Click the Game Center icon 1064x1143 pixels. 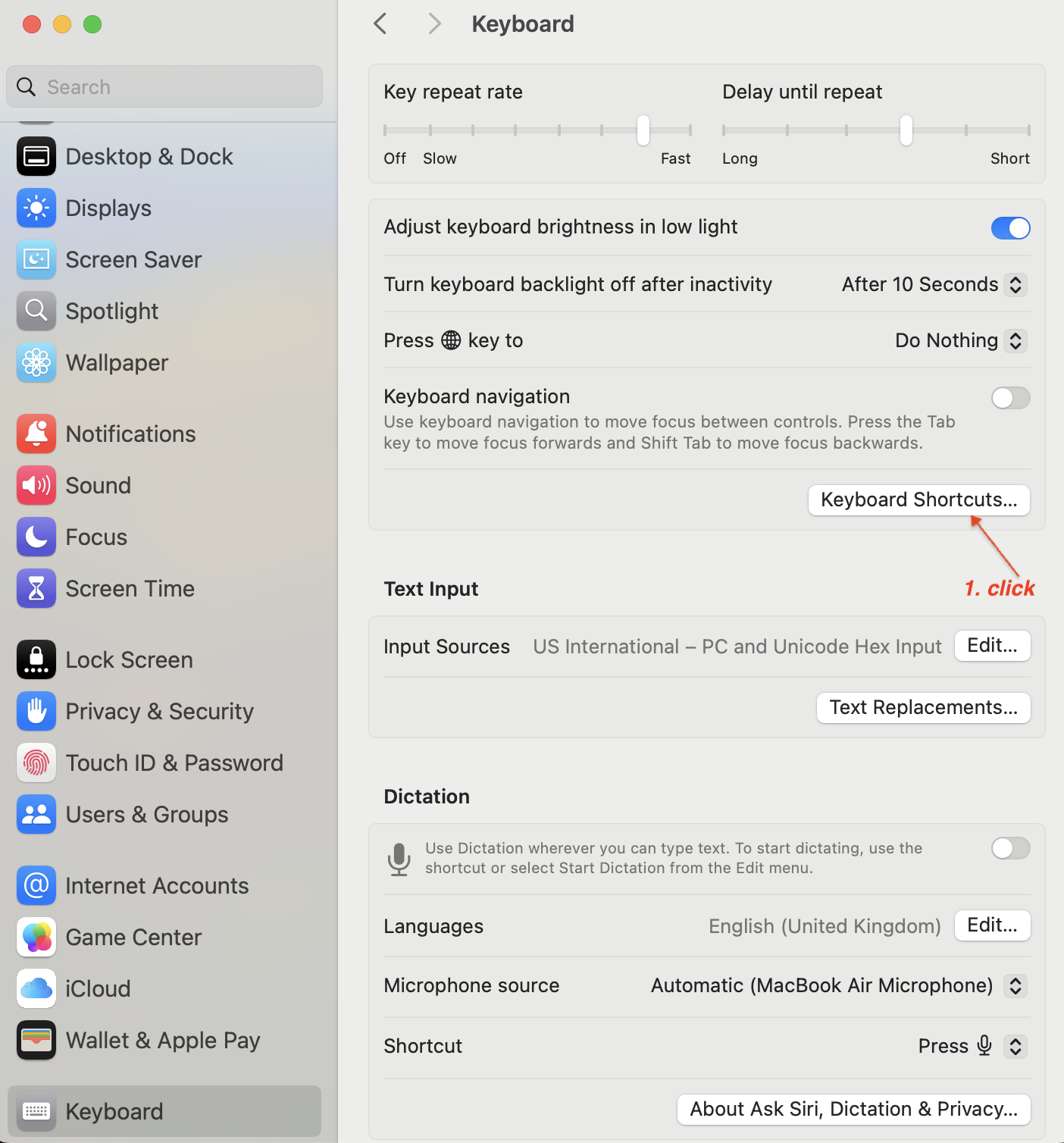tap(36, 937)
